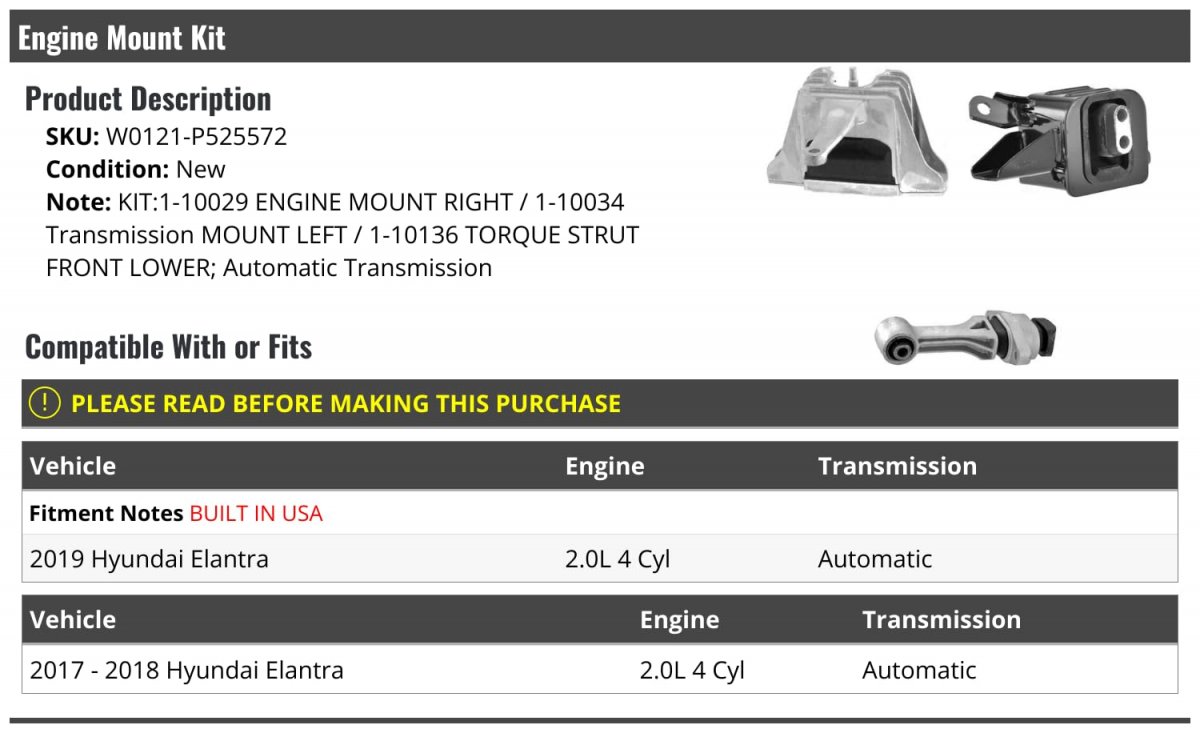Click the Transmission header in first table
This screenshot has height=733, width=1200.
pyautogui.click(x=897, y=466)
